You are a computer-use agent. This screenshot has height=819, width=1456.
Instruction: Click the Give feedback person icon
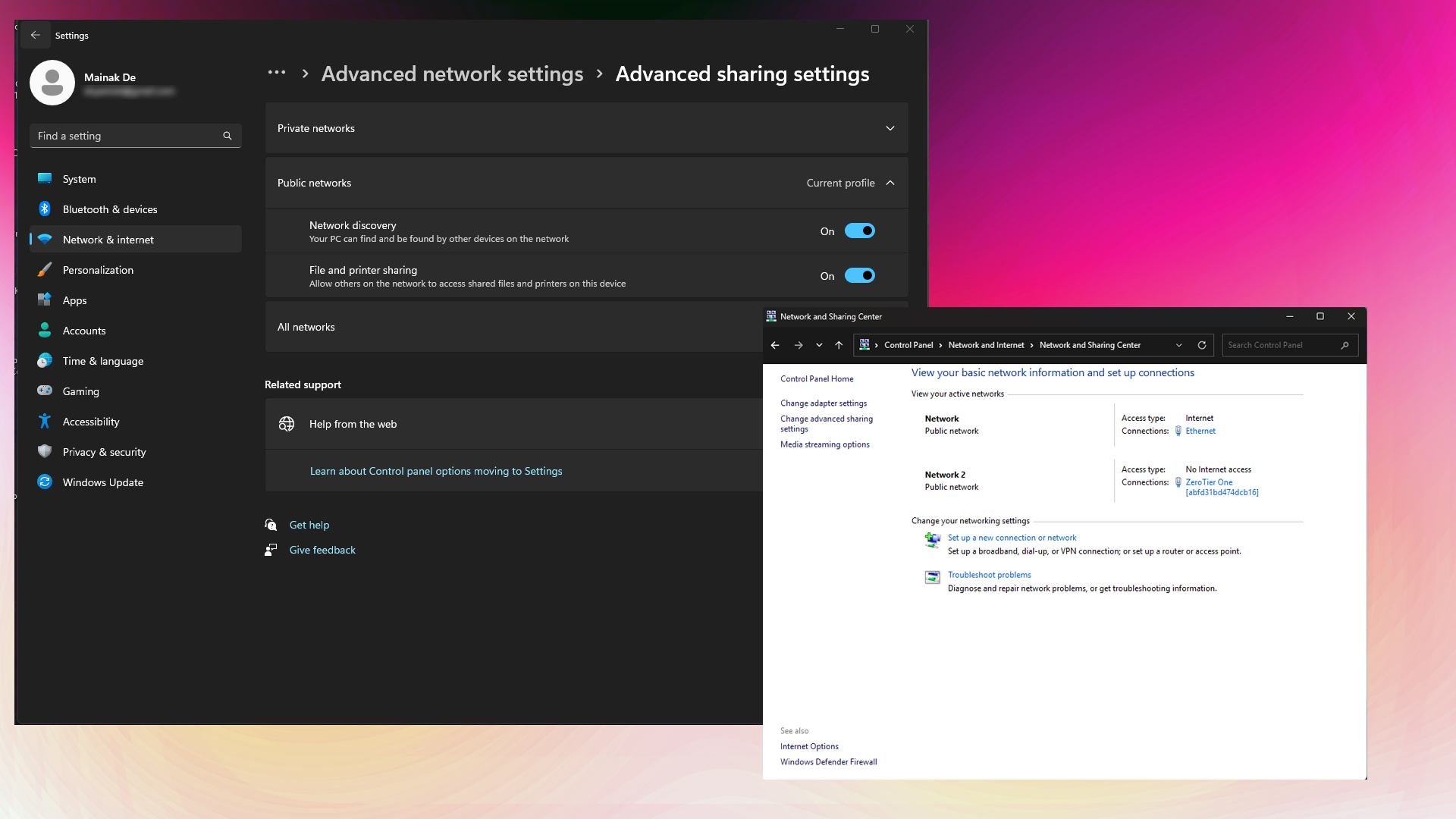click(271, 550)
